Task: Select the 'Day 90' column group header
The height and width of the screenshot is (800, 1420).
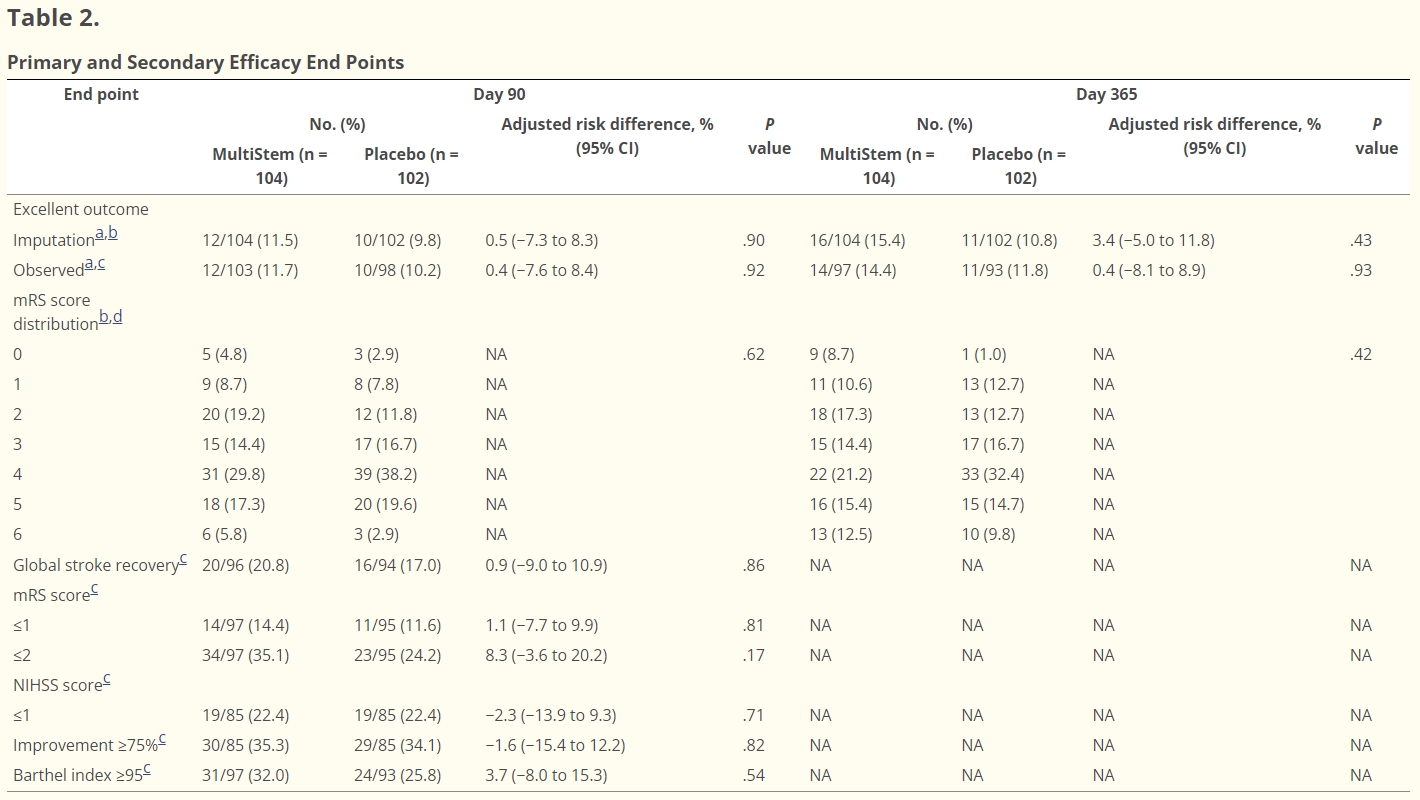Action: pos(499,94)
